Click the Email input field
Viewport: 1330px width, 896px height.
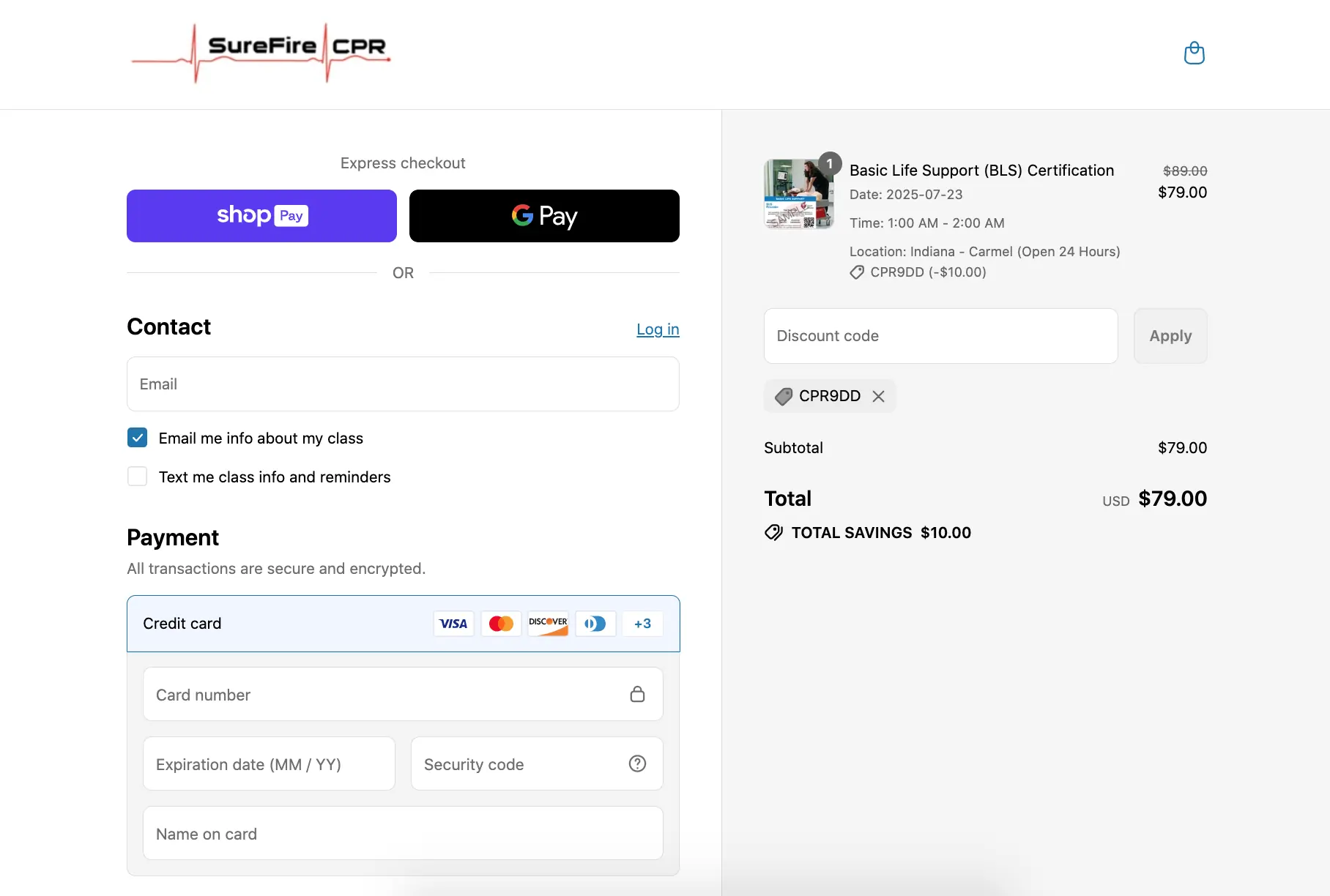(403, 384)
